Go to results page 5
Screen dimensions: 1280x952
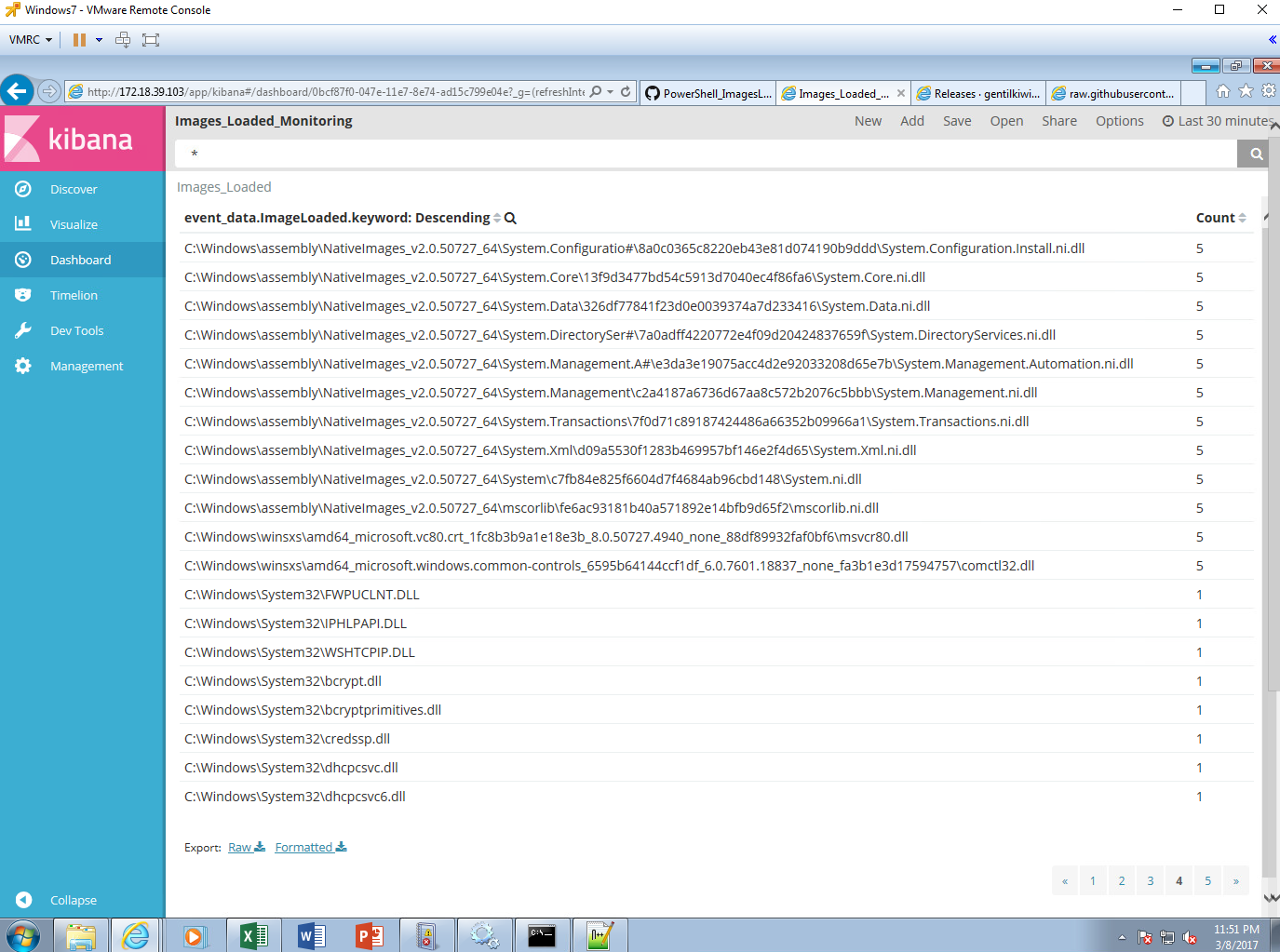coord(1208,880)
